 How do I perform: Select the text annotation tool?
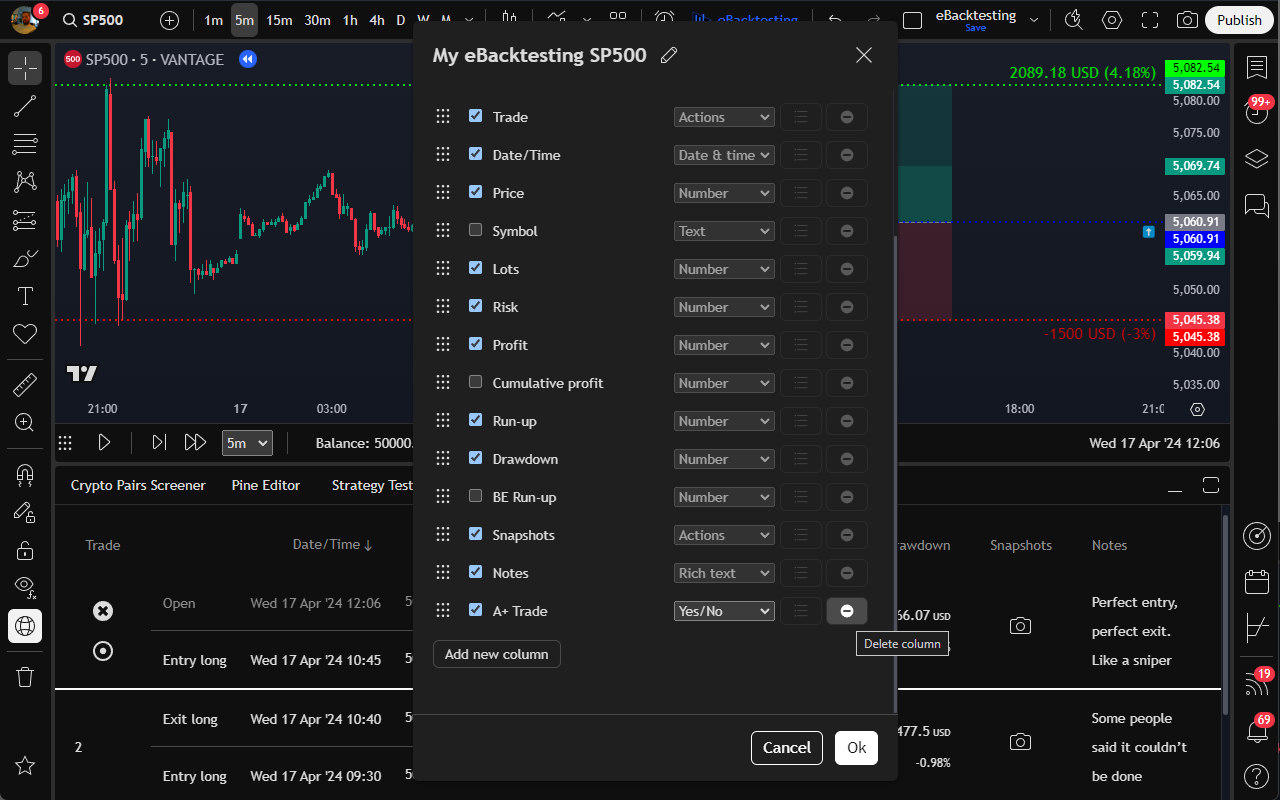click(25, 296)
